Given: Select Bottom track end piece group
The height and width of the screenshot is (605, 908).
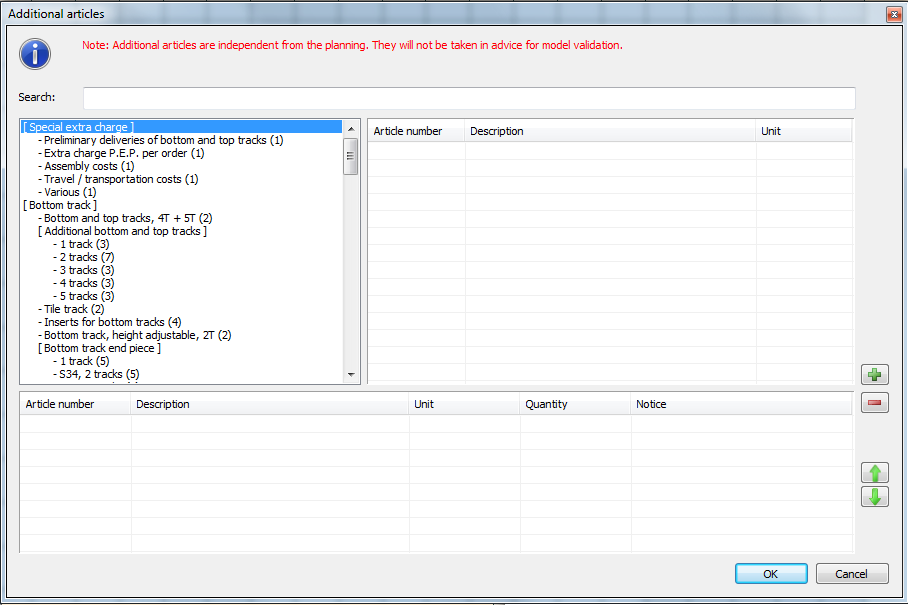Looking at the screenshot, I should [99, 348].
